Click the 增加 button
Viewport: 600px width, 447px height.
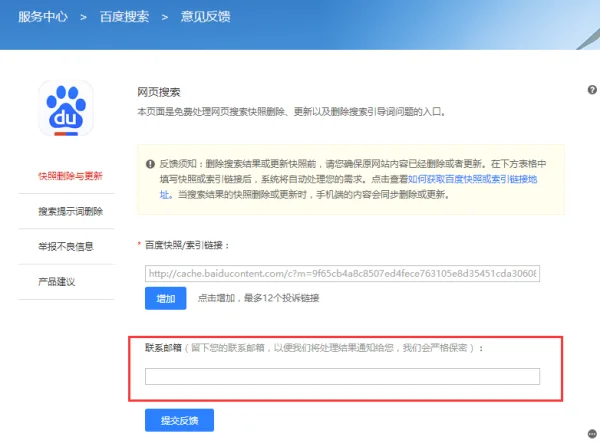[166, 298]
